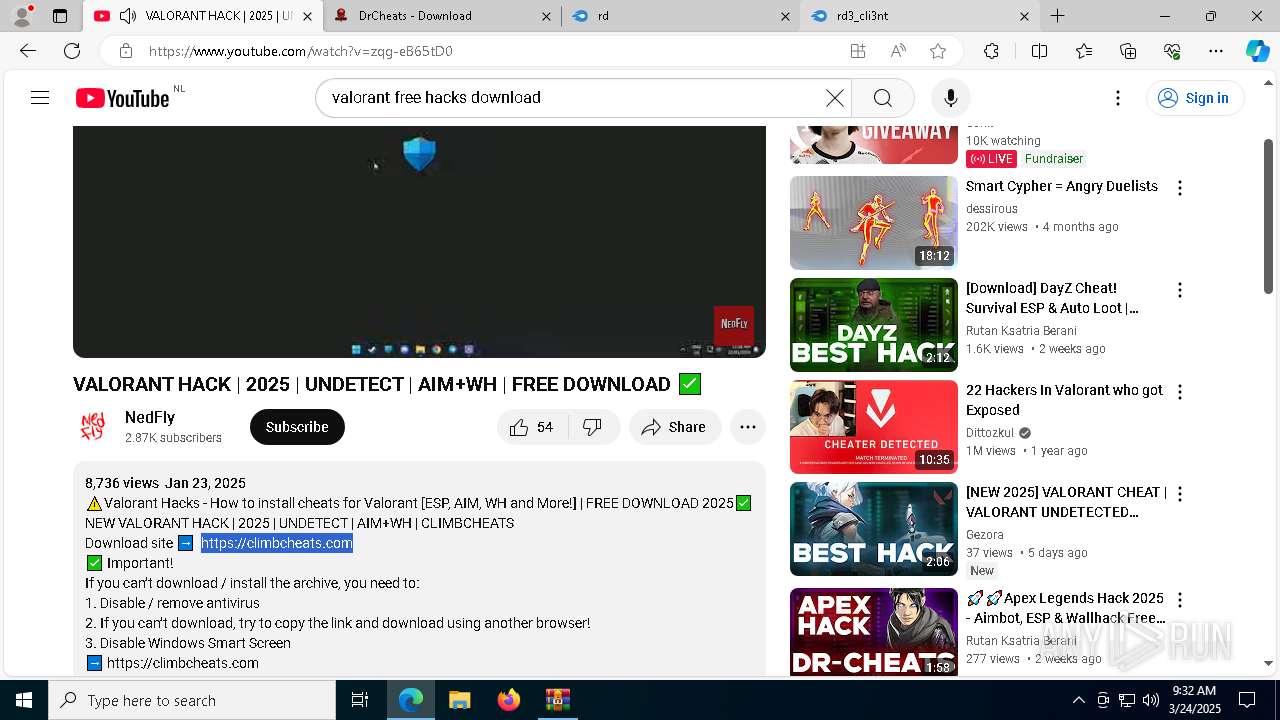Open the YouTube hamburger guide menu
The height and width of the screenshot is (720, 1280).
40,98
